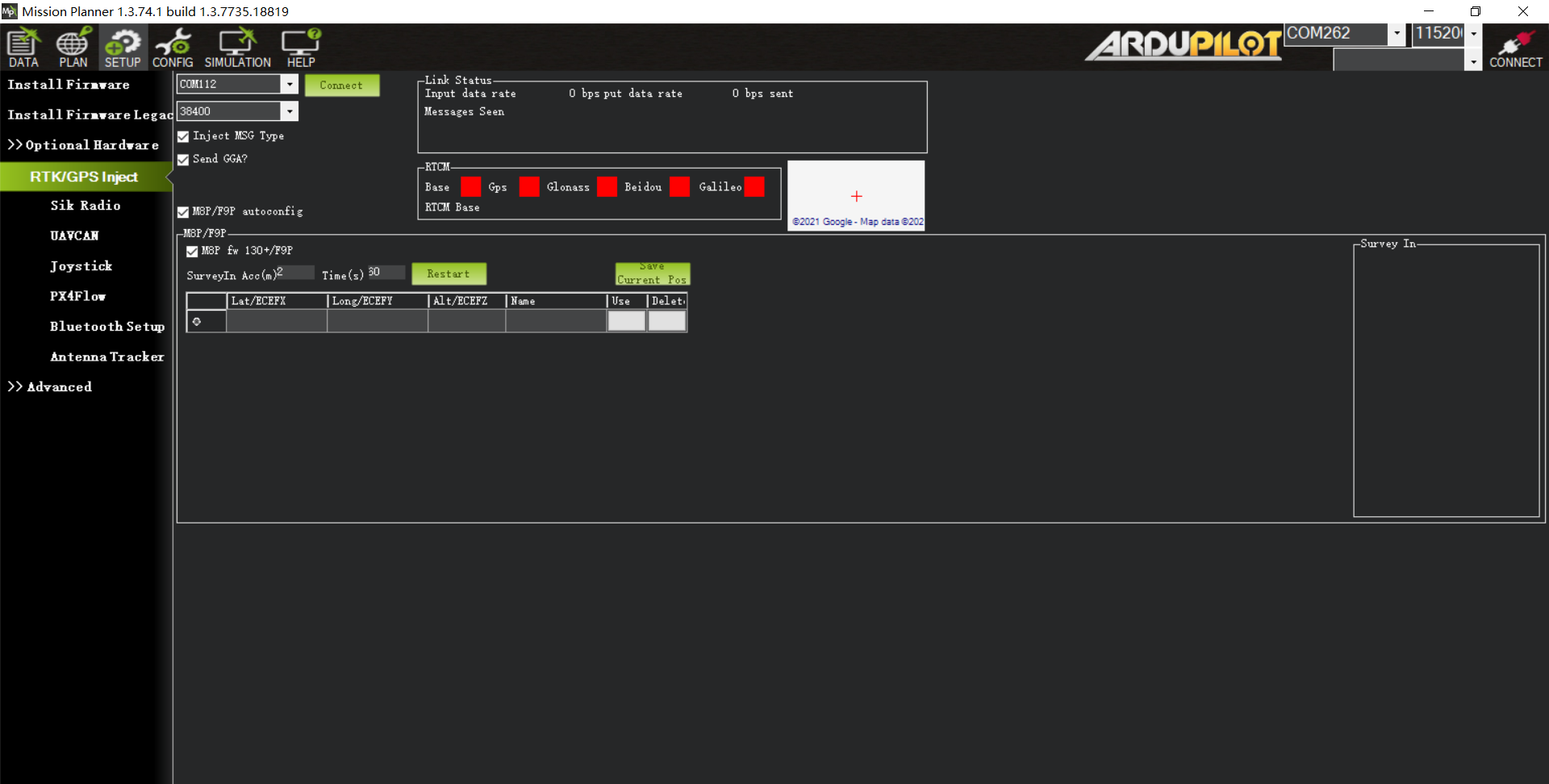The height and width of the screenshot is (784, 1549).
Task: Click the SurveyIn Acc(m) input field
Action: click(294, 273)
